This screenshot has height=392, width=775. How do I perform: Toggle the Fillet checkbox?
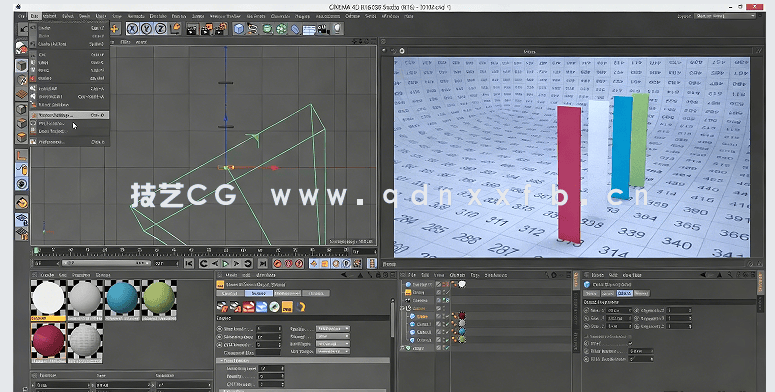630,343
